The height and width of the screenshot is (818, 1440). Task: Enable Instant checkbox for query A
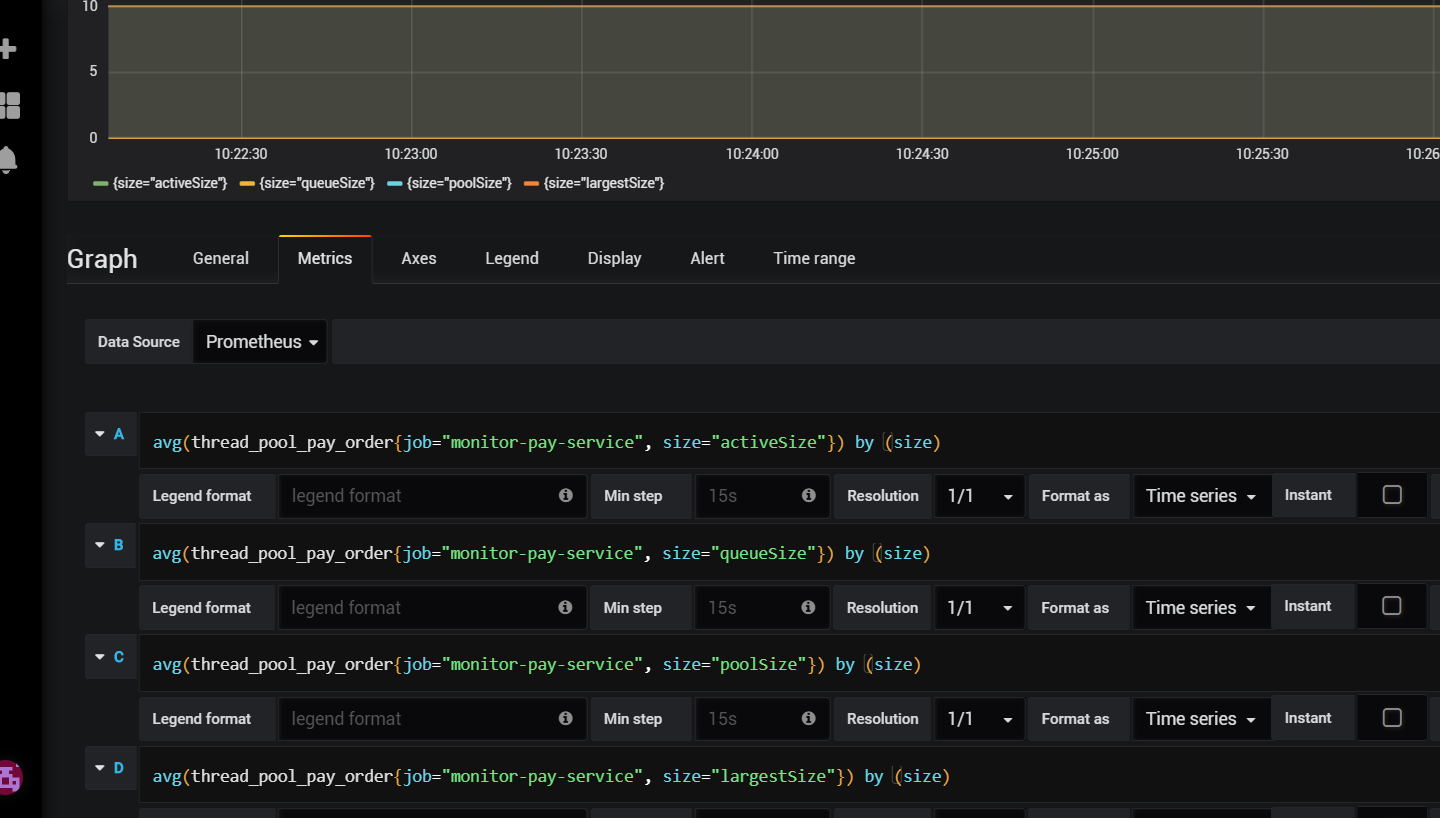tap(1391, 495)
